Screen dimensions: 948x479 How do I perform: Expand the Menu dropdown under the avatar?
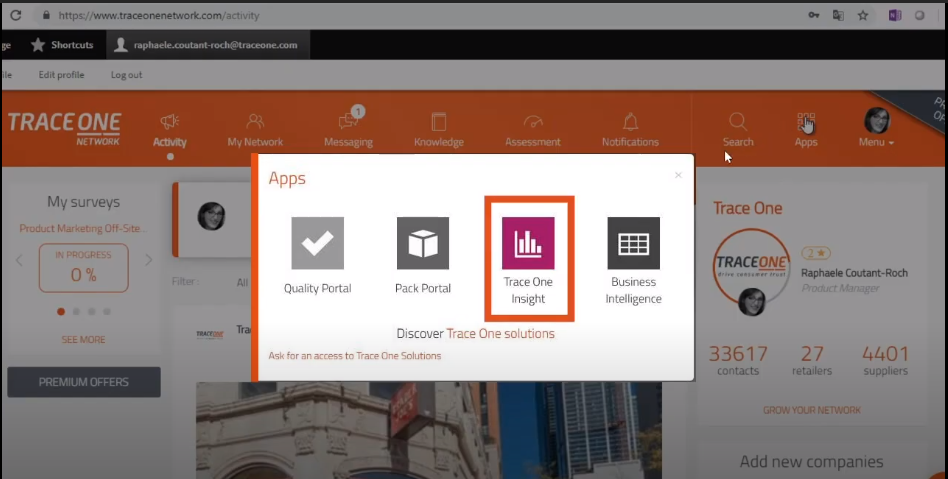[876, 142]
